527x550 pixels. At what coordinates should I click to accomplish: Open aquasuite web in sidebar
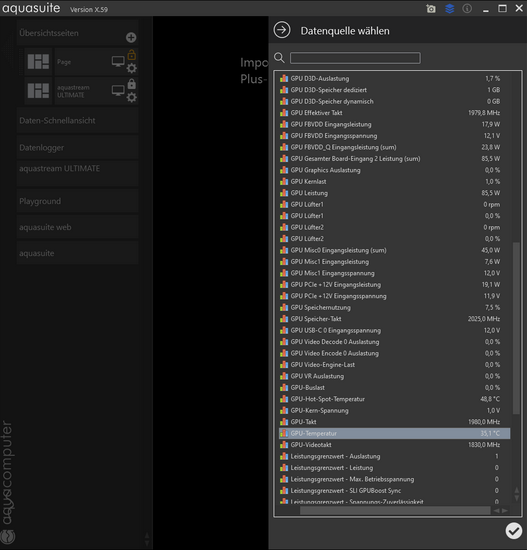coord(77,227)
